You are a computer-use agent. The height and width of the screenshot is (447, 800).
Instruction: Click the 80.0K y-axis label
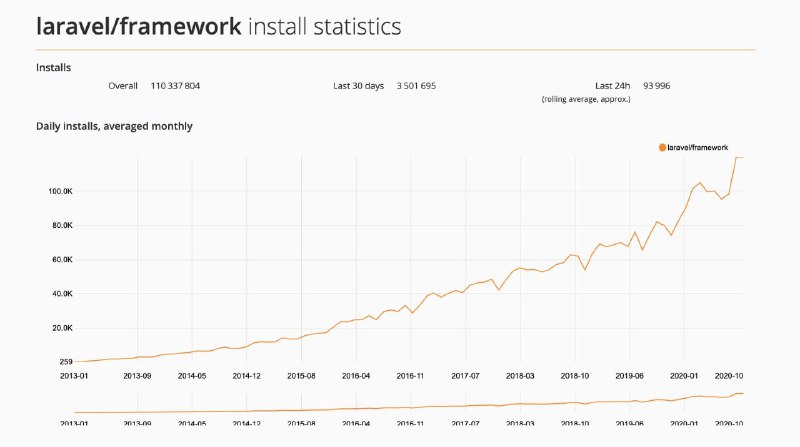click(62, 225)
